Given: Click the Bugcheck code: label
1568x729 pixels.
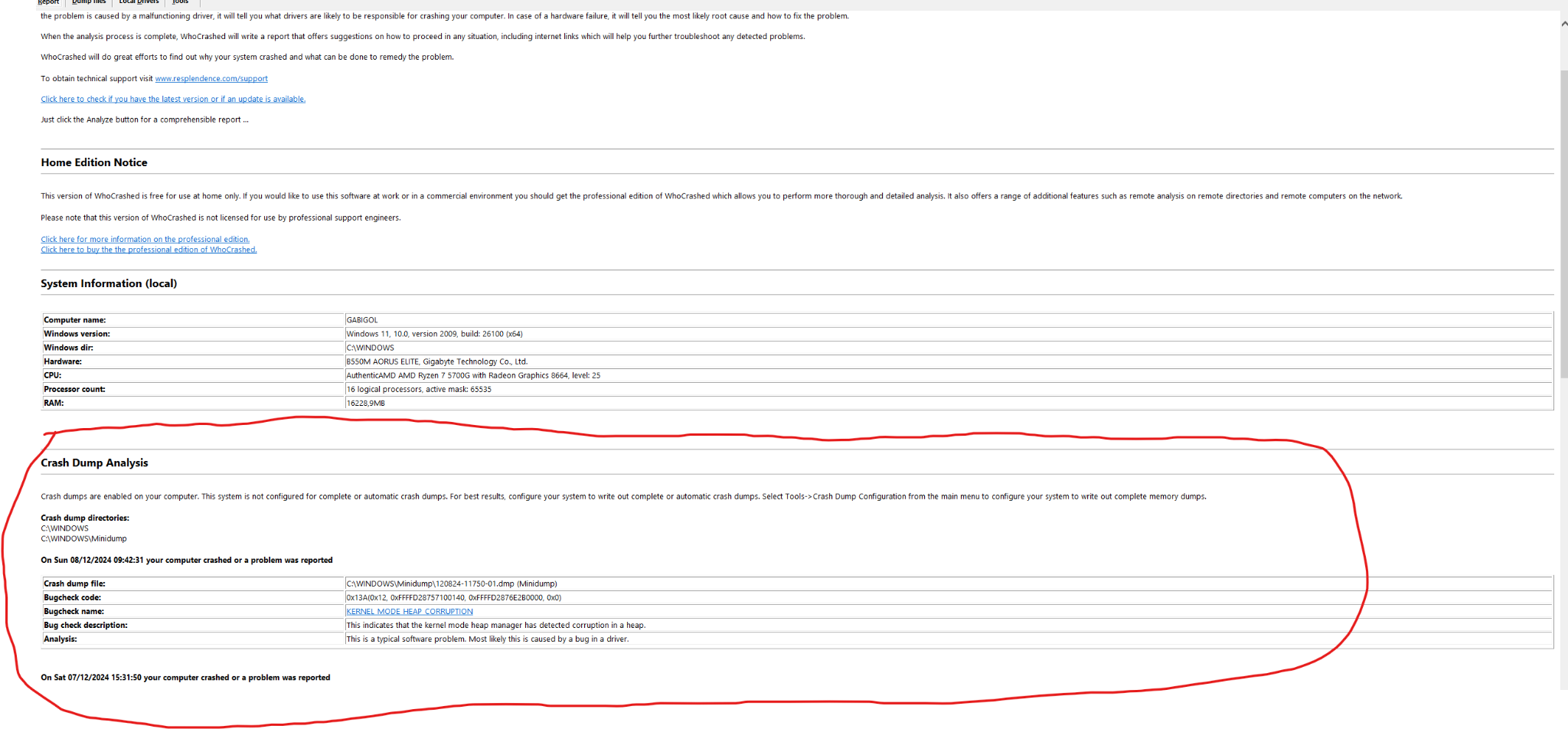Looking at the screenshot, I should [x=72, y=597].
